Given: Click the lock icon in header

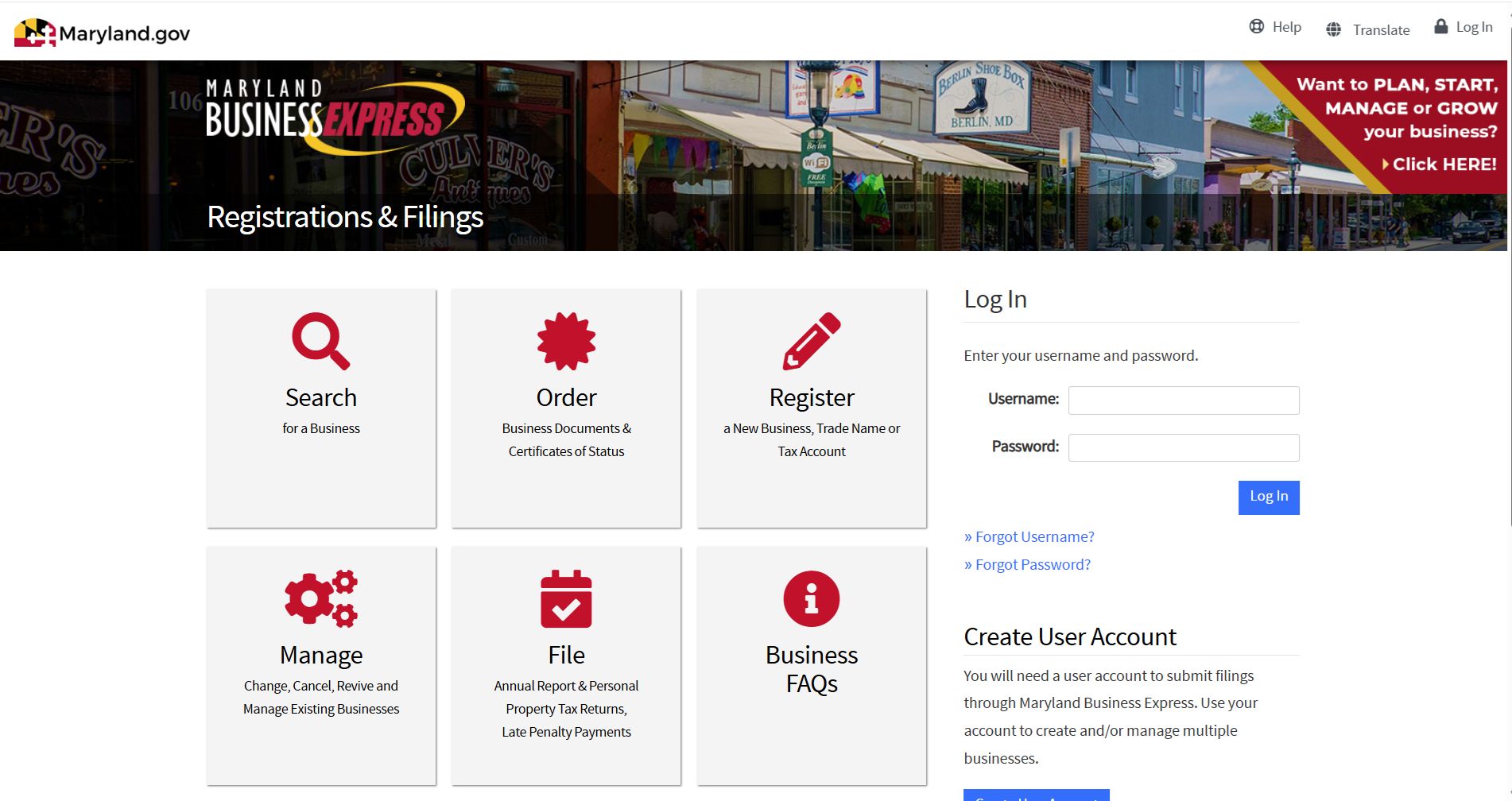Looking at the screenshot, I should click(1440, 27).
